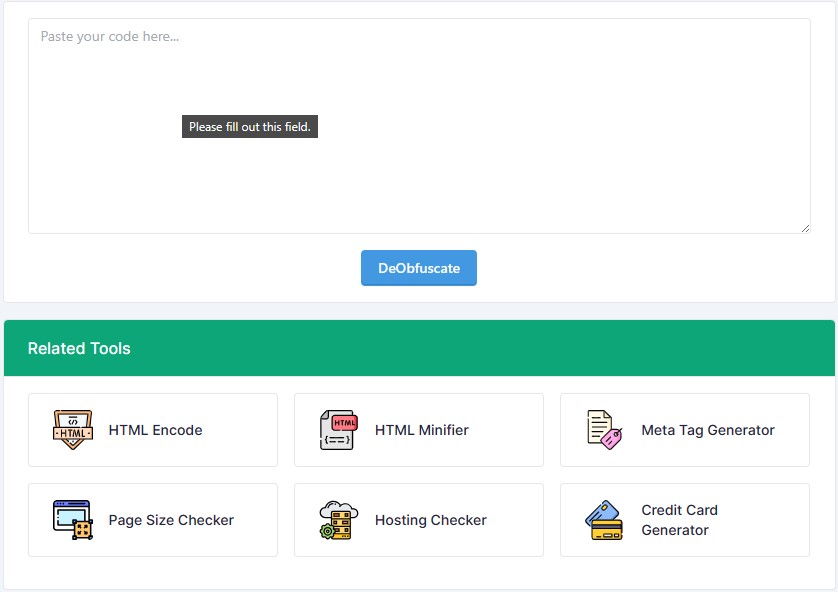Click the Page Size Checker browser icon
838x592 pixels.
[70, 520]
